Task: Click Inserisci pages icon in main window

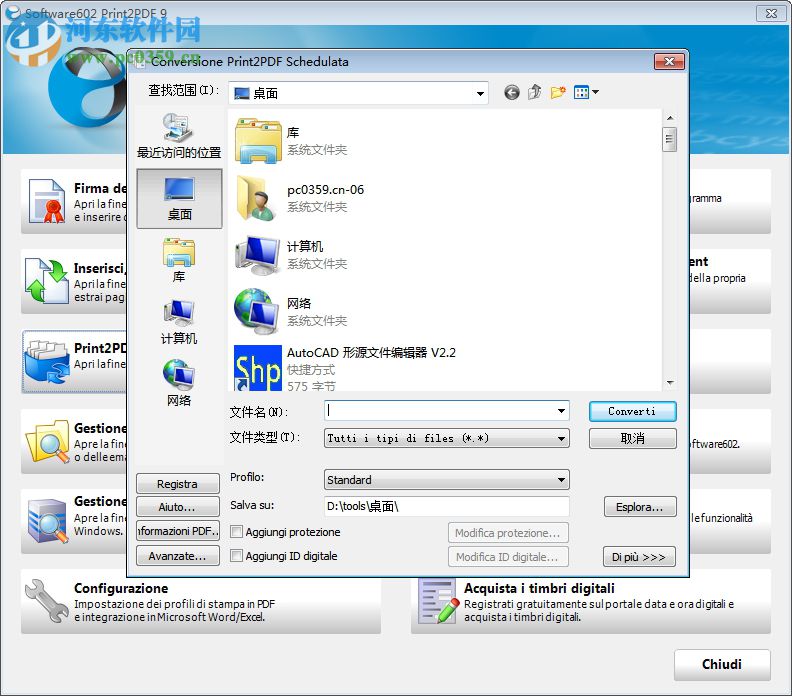Action: click(x=47, y=281)
